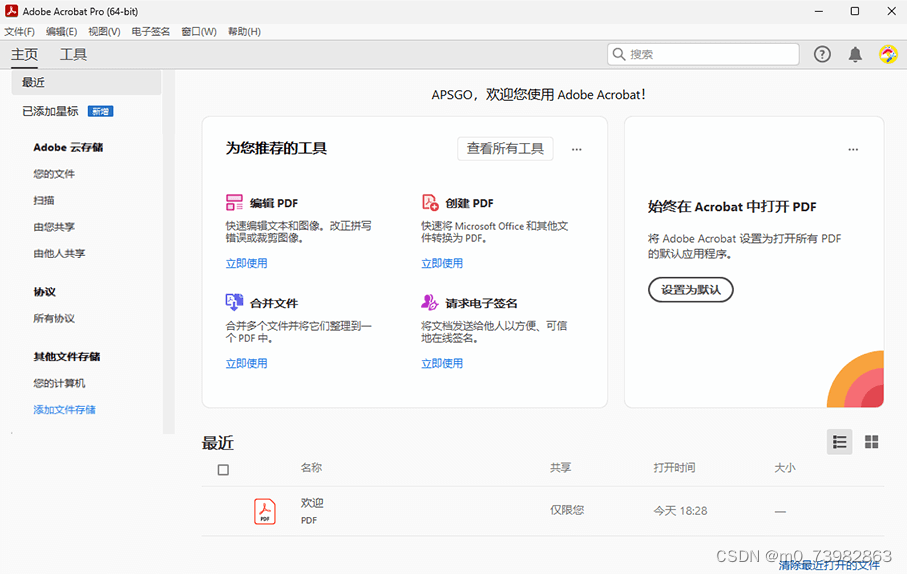The image size is (907, 574).
Task: Click the sidebar vertical scrollbar
Action: 168,252
